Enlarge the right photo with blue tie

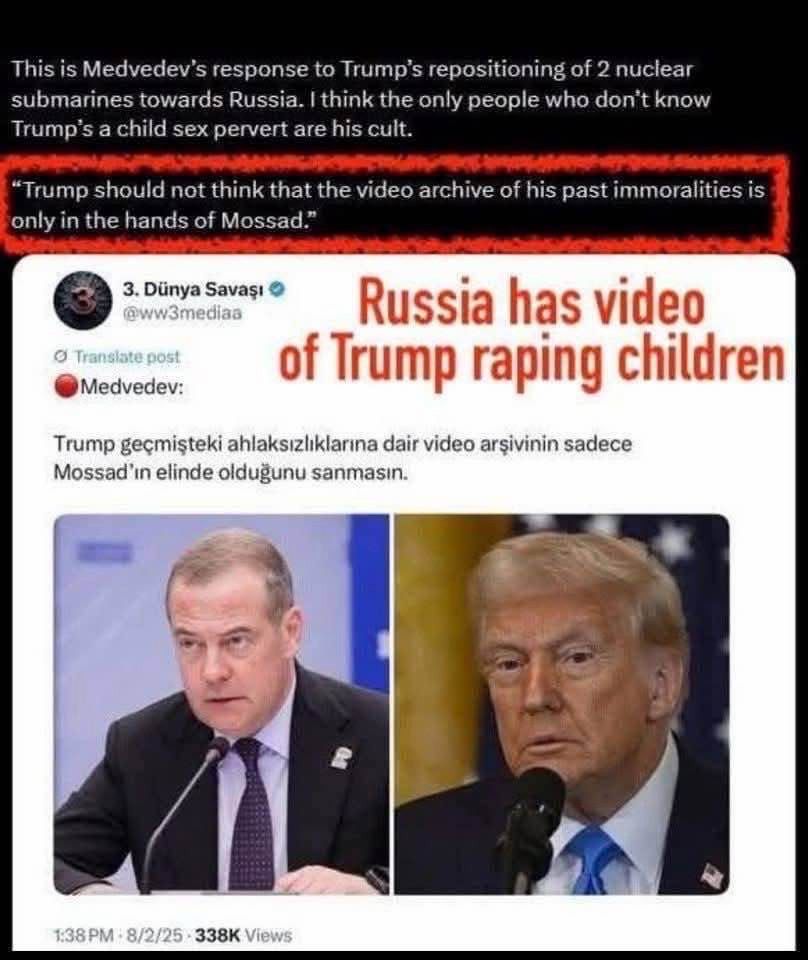click(x=562, y=704)
